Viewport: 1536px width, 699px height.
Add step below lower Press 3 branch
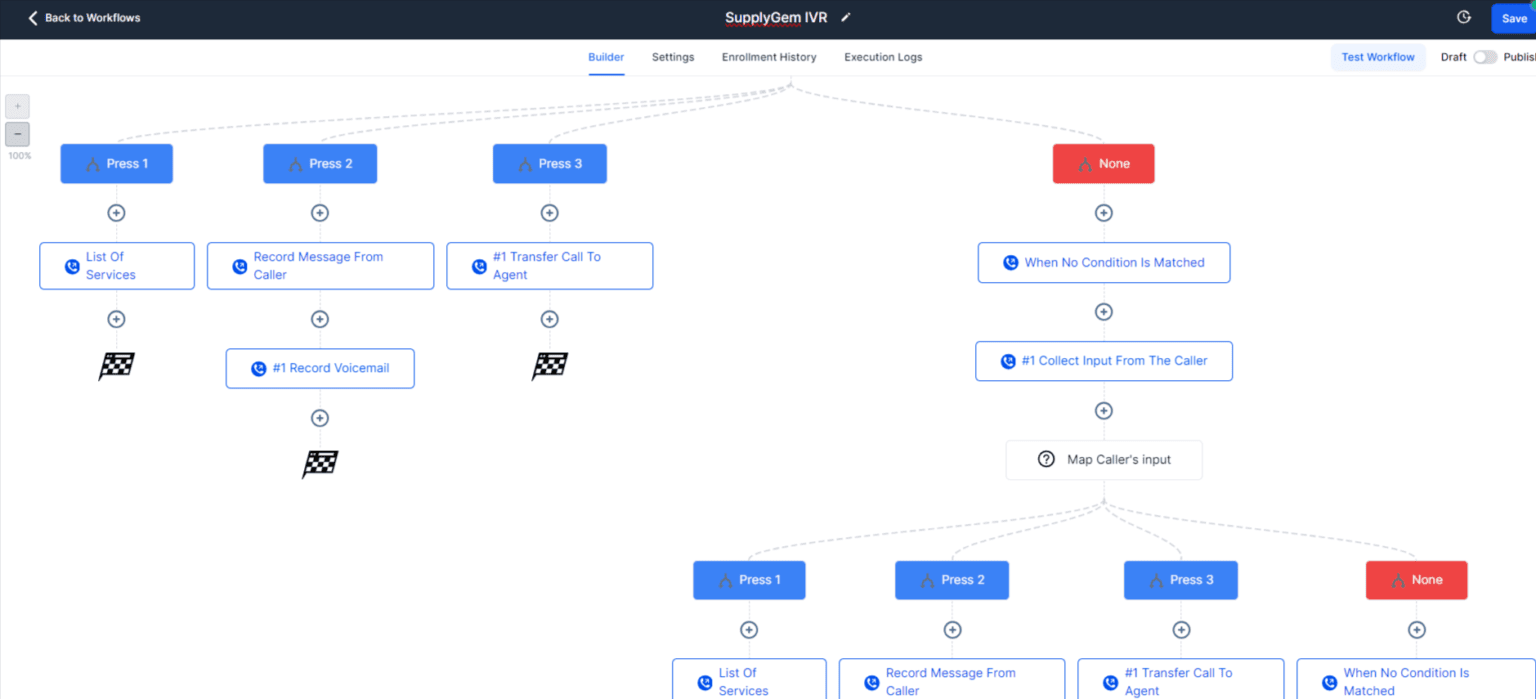point(1181,630)
